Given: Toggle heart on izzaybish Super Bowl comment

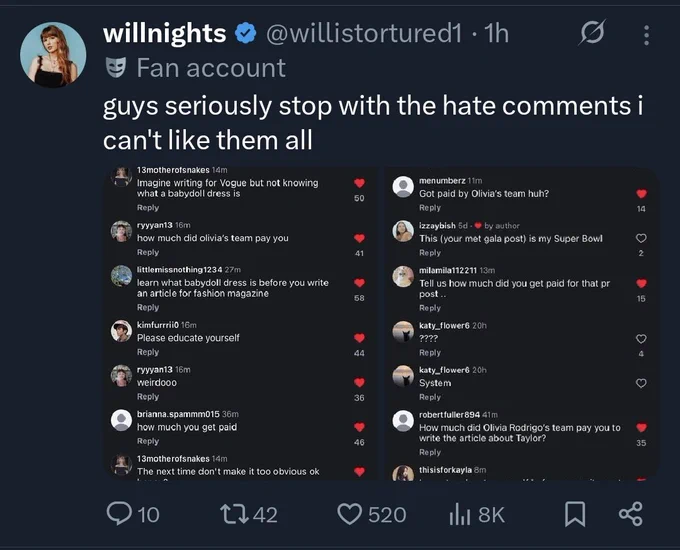Looking at the screenshot, I should [641, 238].
